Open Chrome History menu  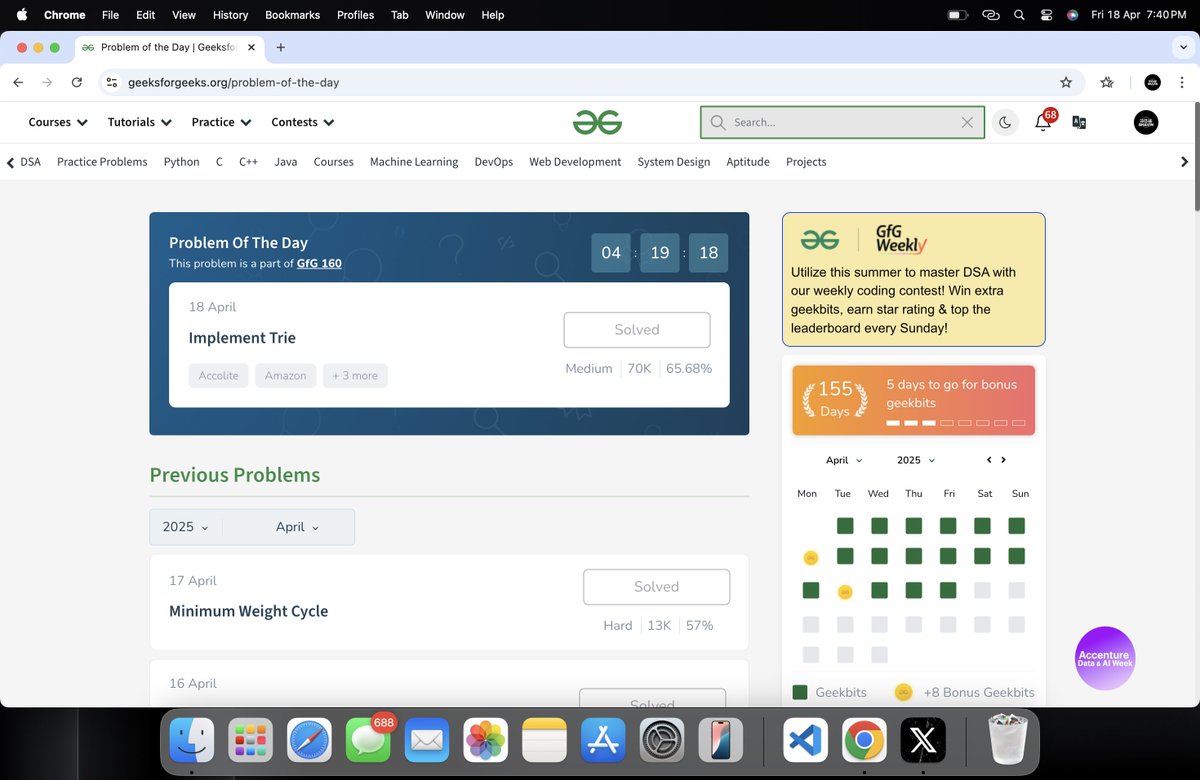coord(230,15)
